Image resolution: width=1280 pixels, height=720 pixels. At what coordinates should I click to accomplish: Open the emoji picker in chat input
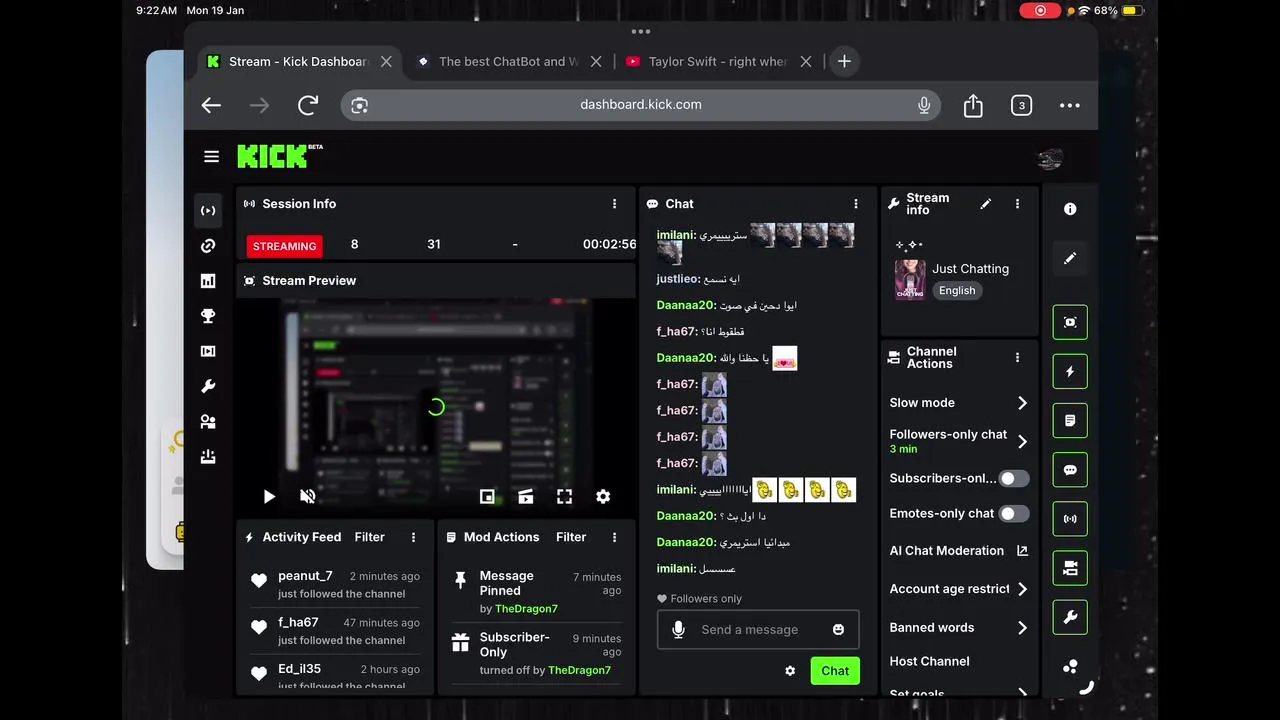(x=838, y=629)
